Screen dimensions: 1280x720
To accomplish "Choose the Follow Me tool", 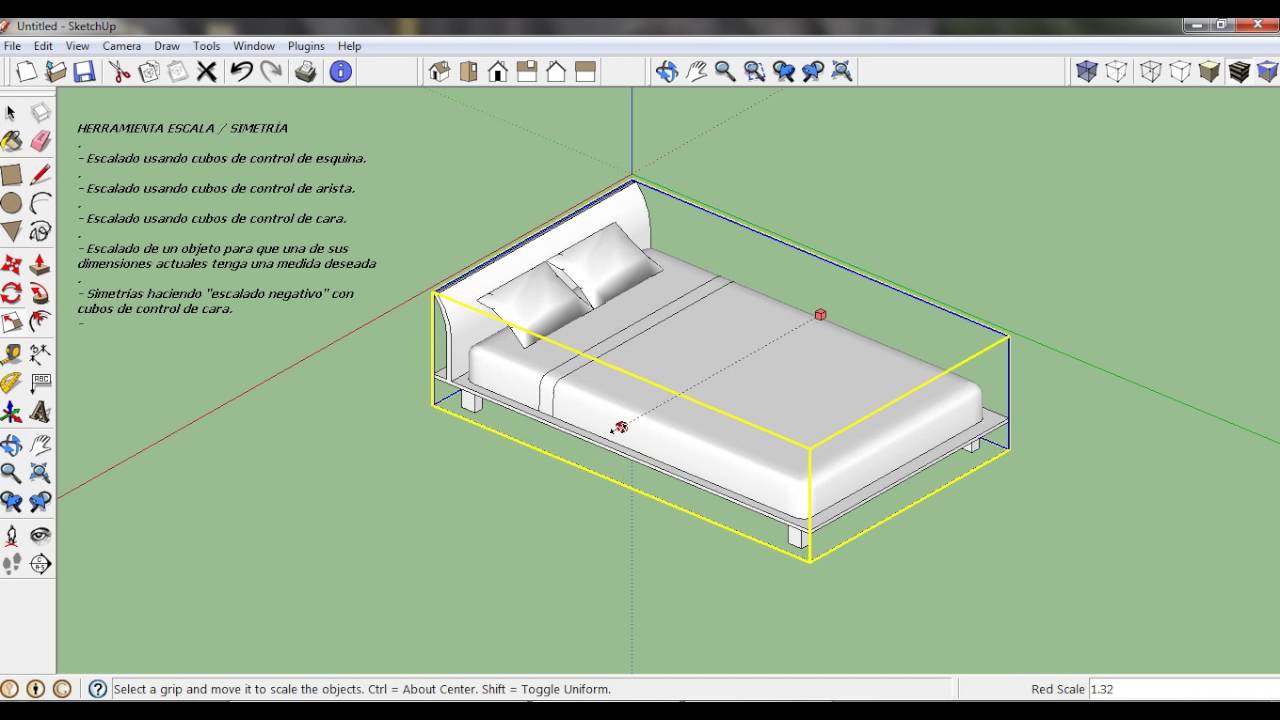I will [x=40, y=294].
